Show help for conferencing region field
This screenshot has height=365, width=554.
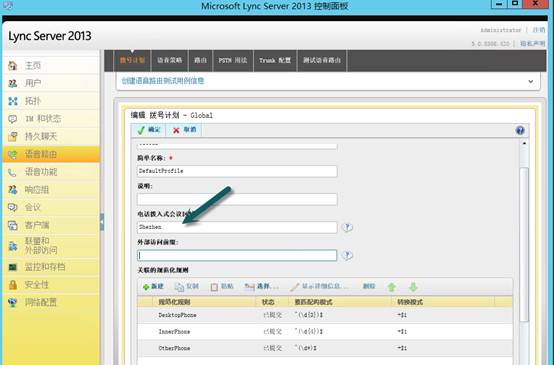pyautogui.click(x=347, y=227)
